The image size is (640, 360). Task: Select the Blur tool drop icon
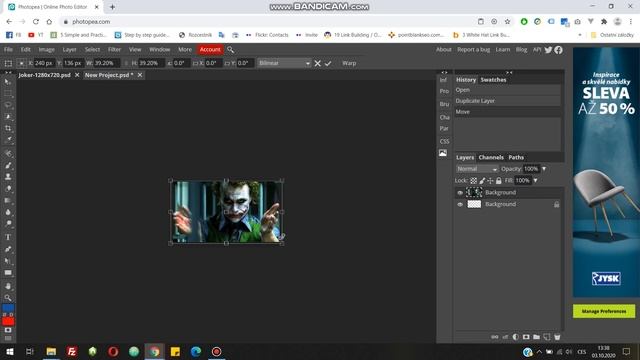(8, 212)
